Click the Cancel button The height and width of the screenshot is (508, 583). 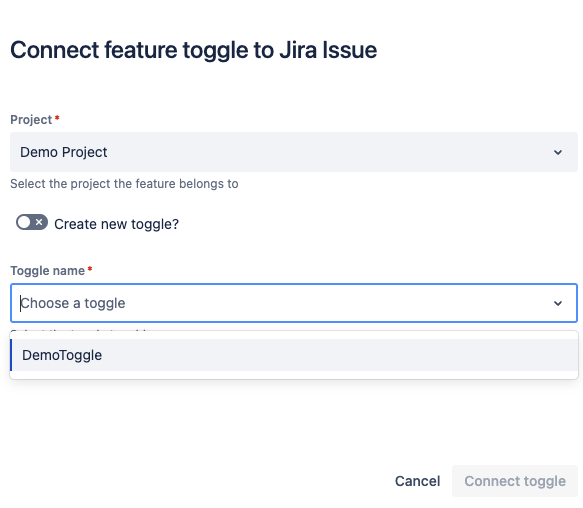coord(417,481)
